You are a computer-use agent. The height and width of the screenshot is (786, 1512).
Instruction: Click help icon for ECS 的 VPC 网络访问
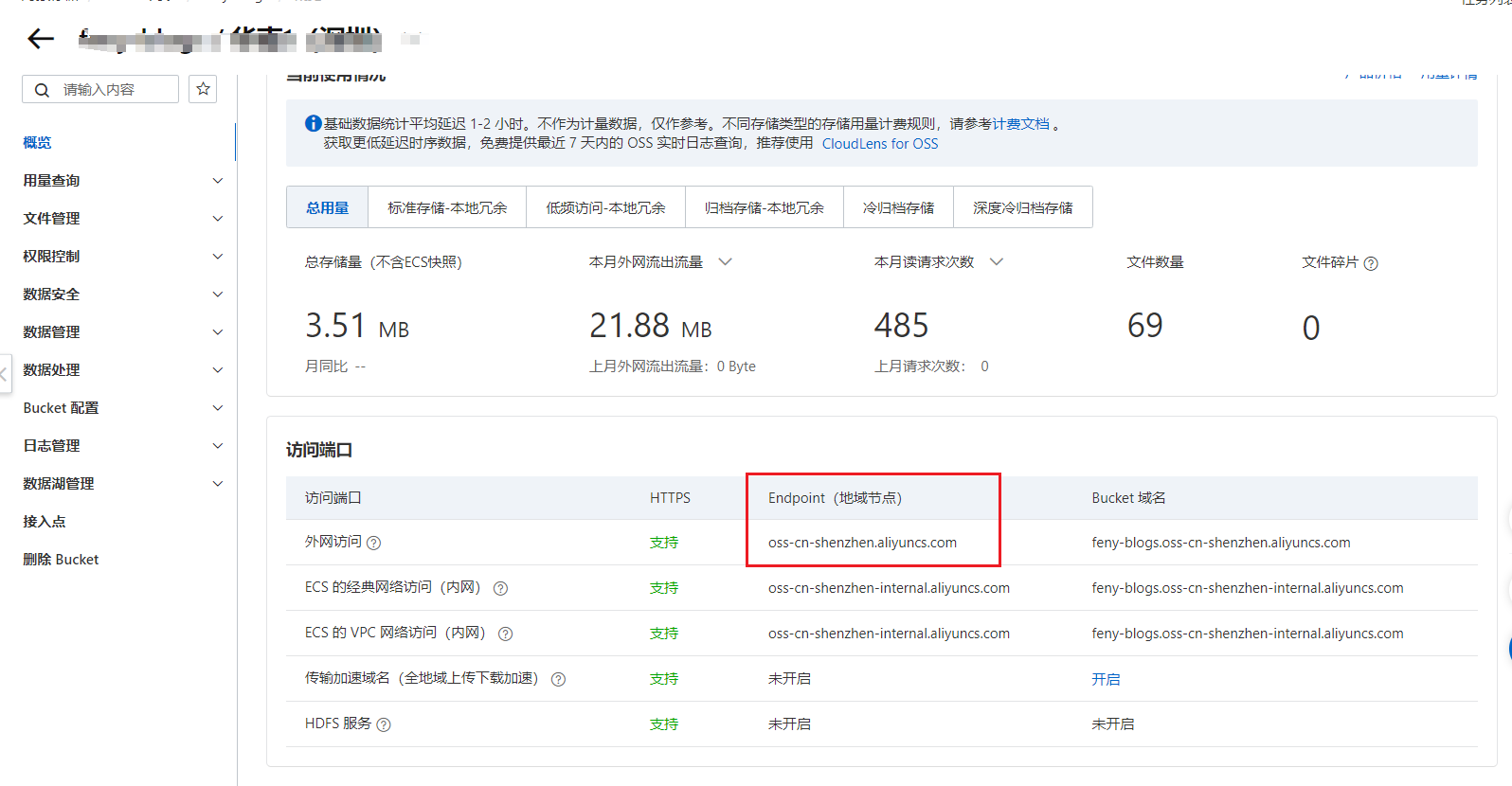[x=506, y=634]
